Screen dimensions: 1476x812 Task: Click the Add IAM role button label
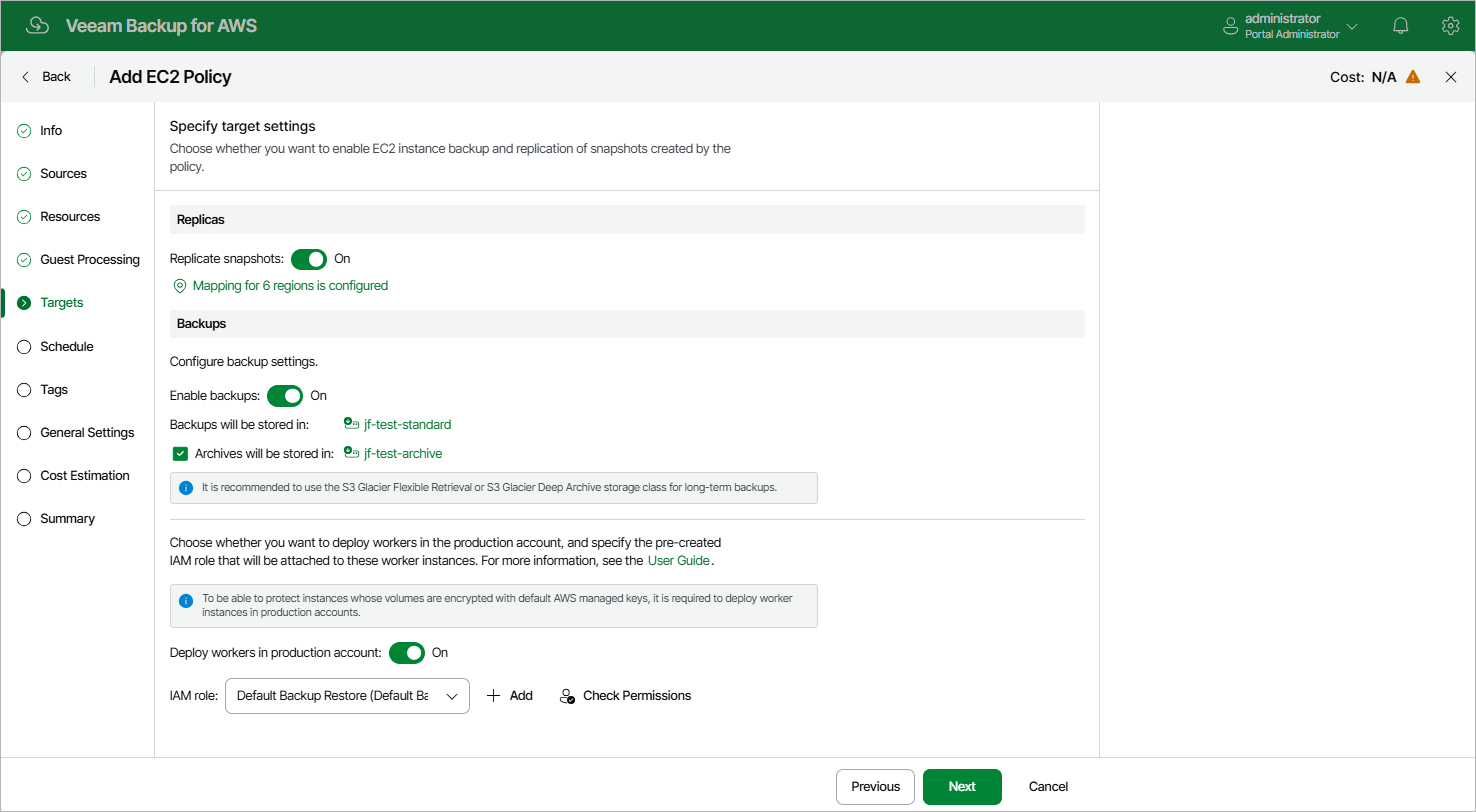click(521, 696)
